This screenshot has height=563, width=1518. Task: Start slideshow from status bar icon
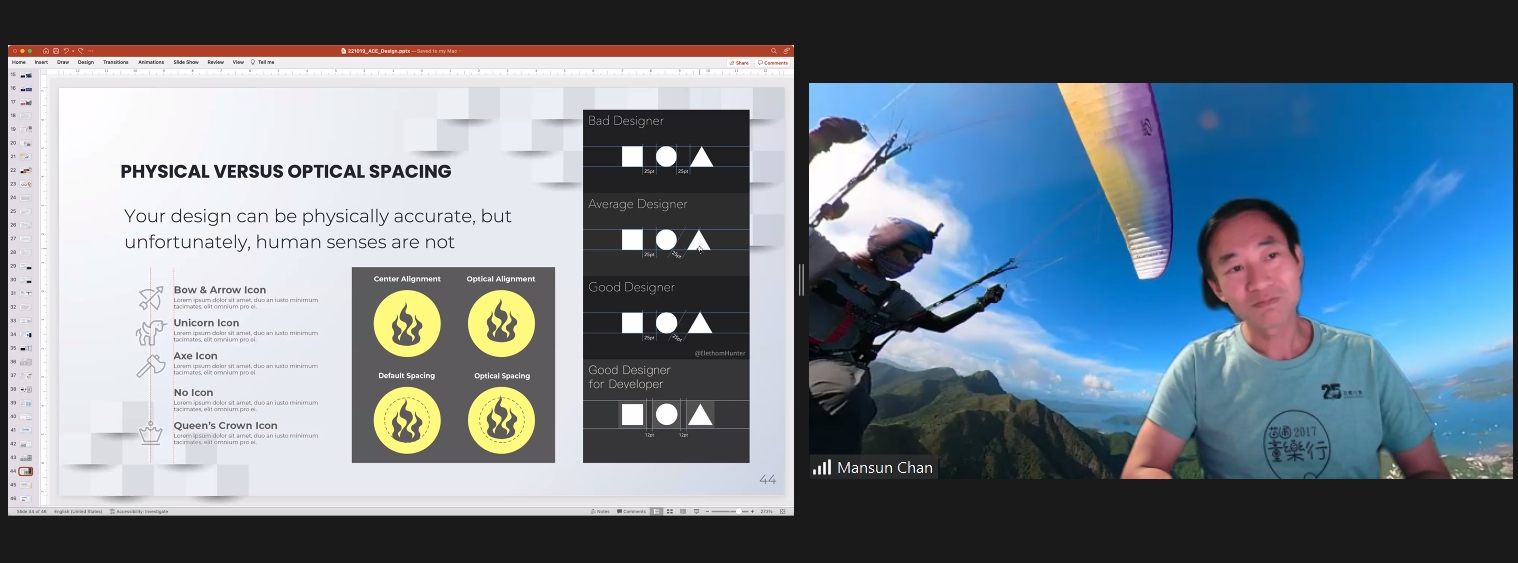pyautogui.click(x=695, y=511)
